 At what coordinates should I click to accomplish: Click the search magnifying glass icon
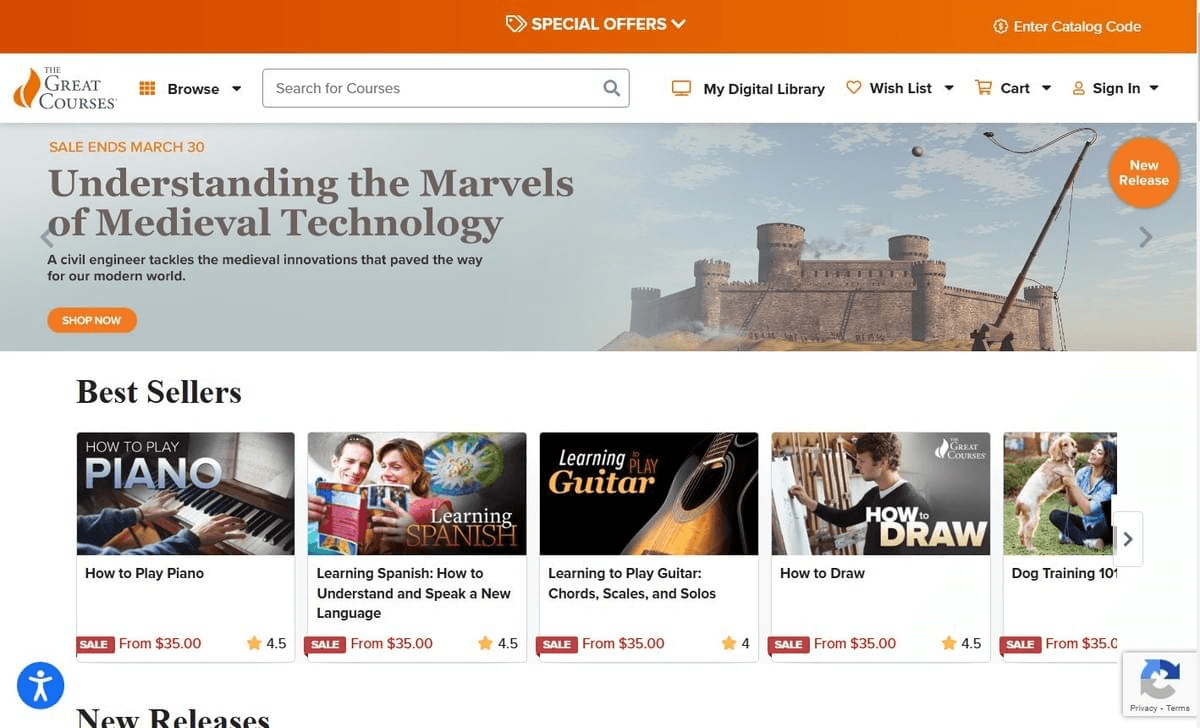(612, 88)
